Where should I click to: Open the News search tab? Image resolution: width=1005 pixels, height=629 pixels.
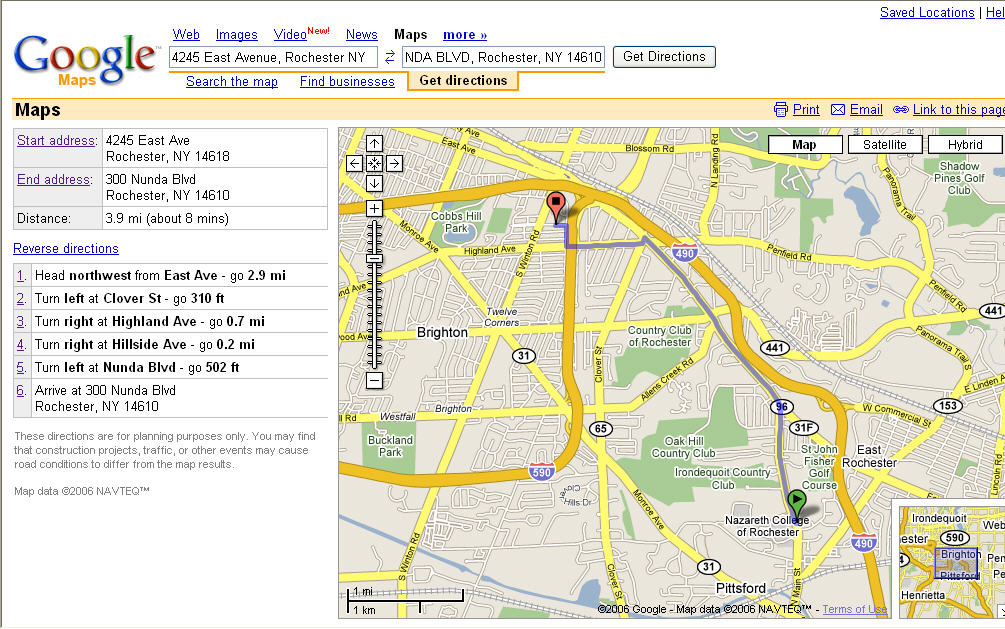point(361,35)
